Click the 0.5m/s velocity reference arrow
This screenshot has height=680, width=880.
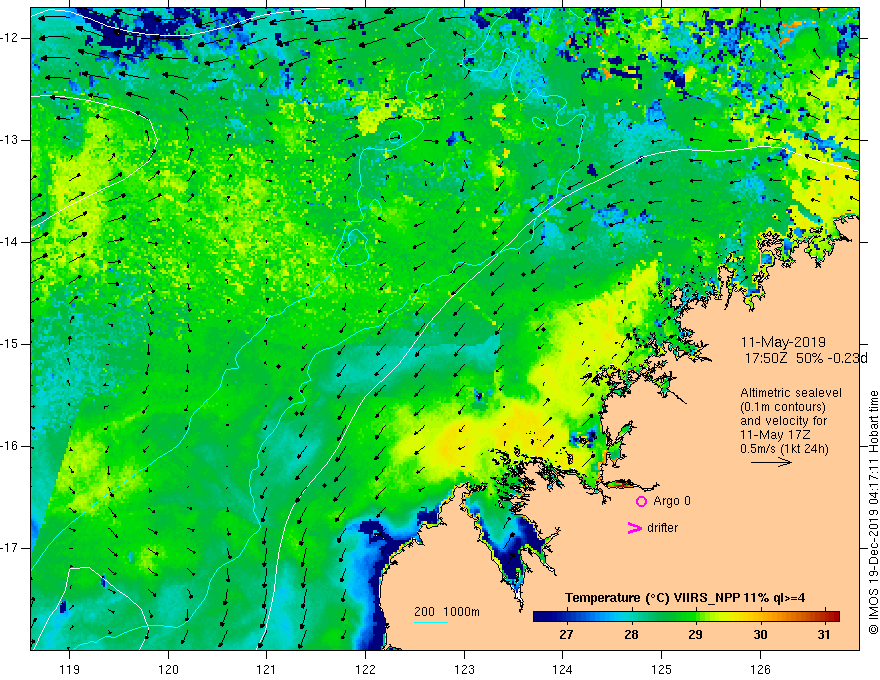(771, 462)
